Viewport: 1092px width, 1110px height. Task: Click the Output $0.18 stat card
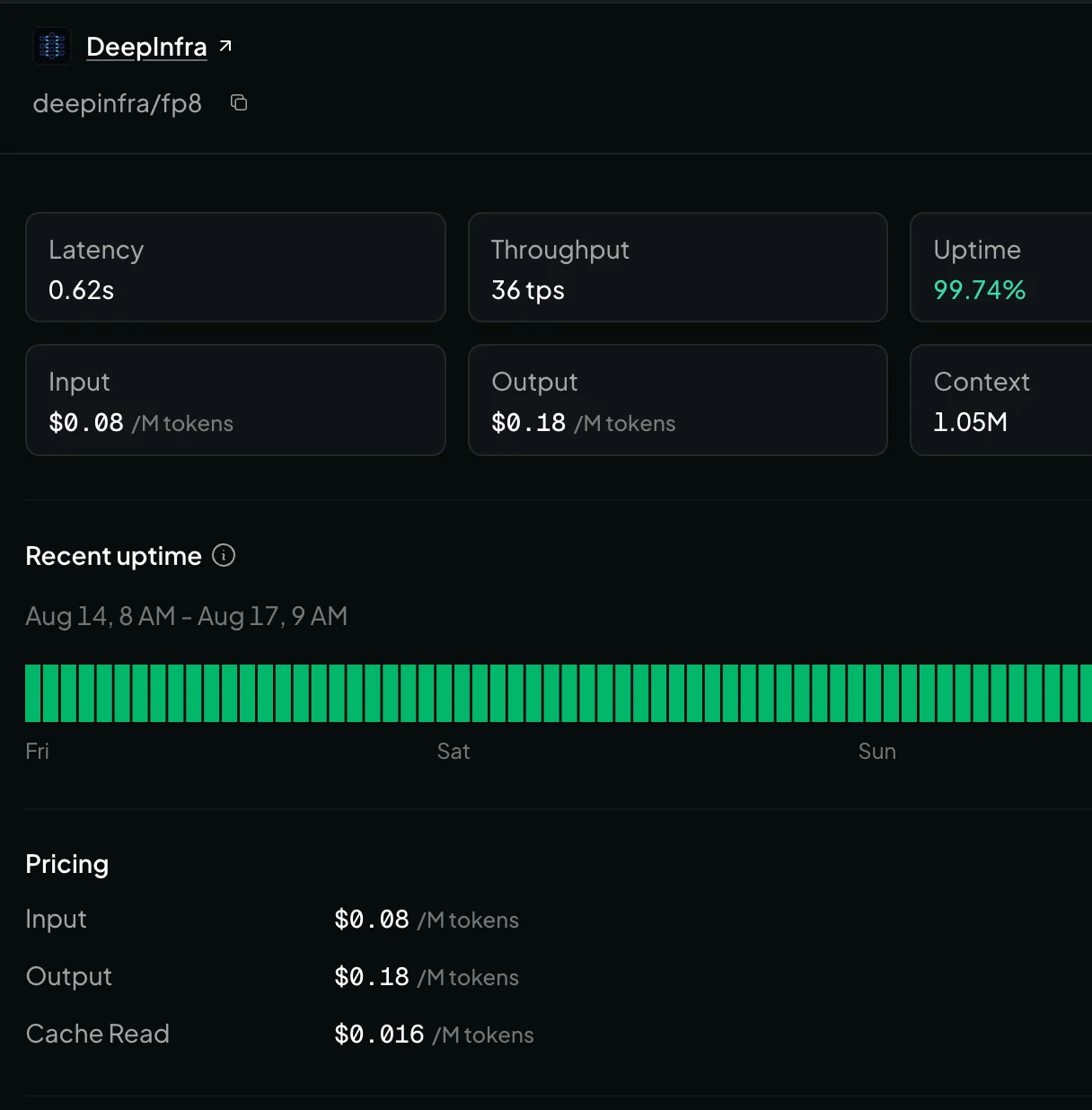click(678, 401)
